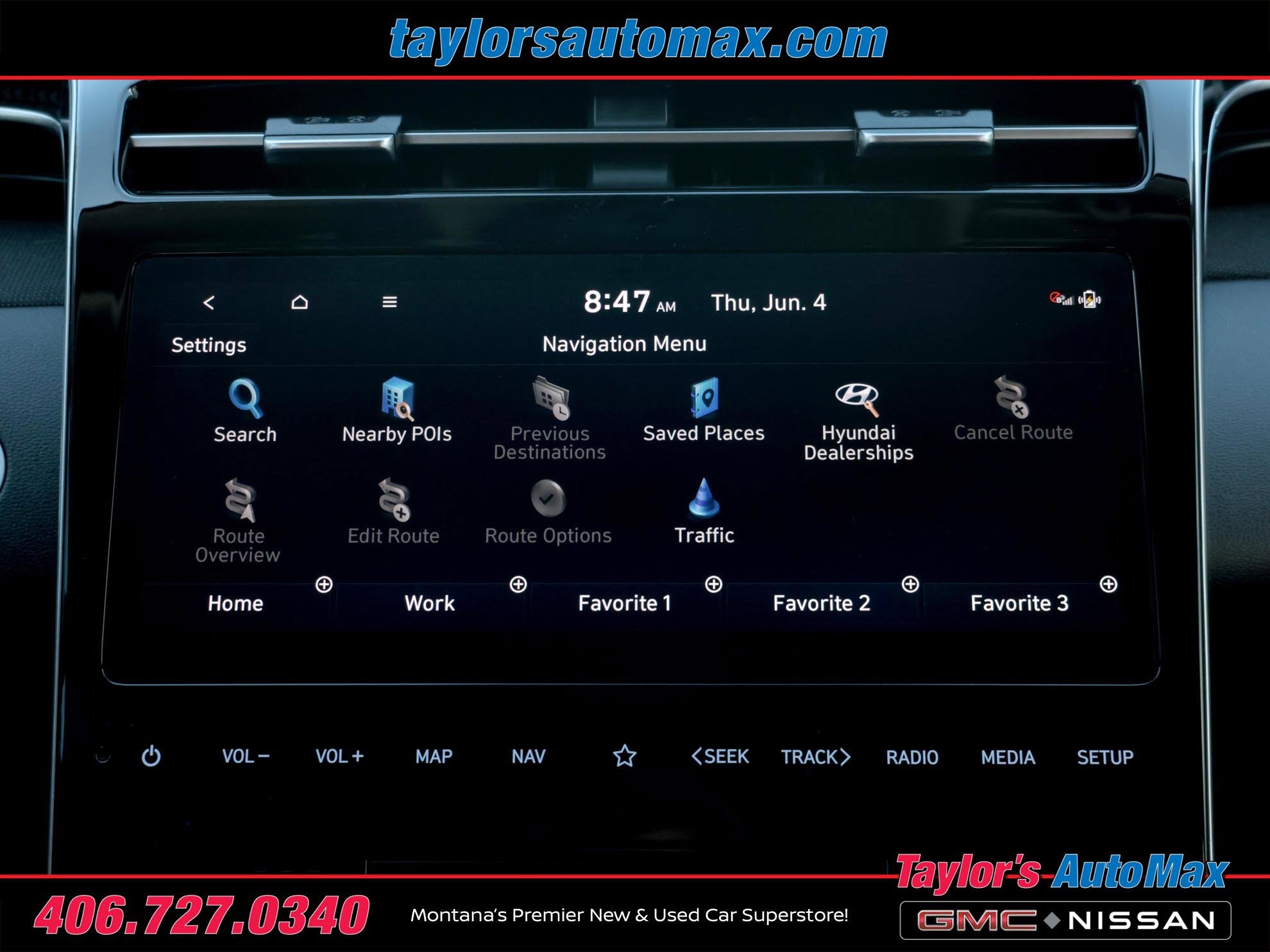Click the Taylor's AutoMax logo

pyautogui.click(x=1062, y=873)
